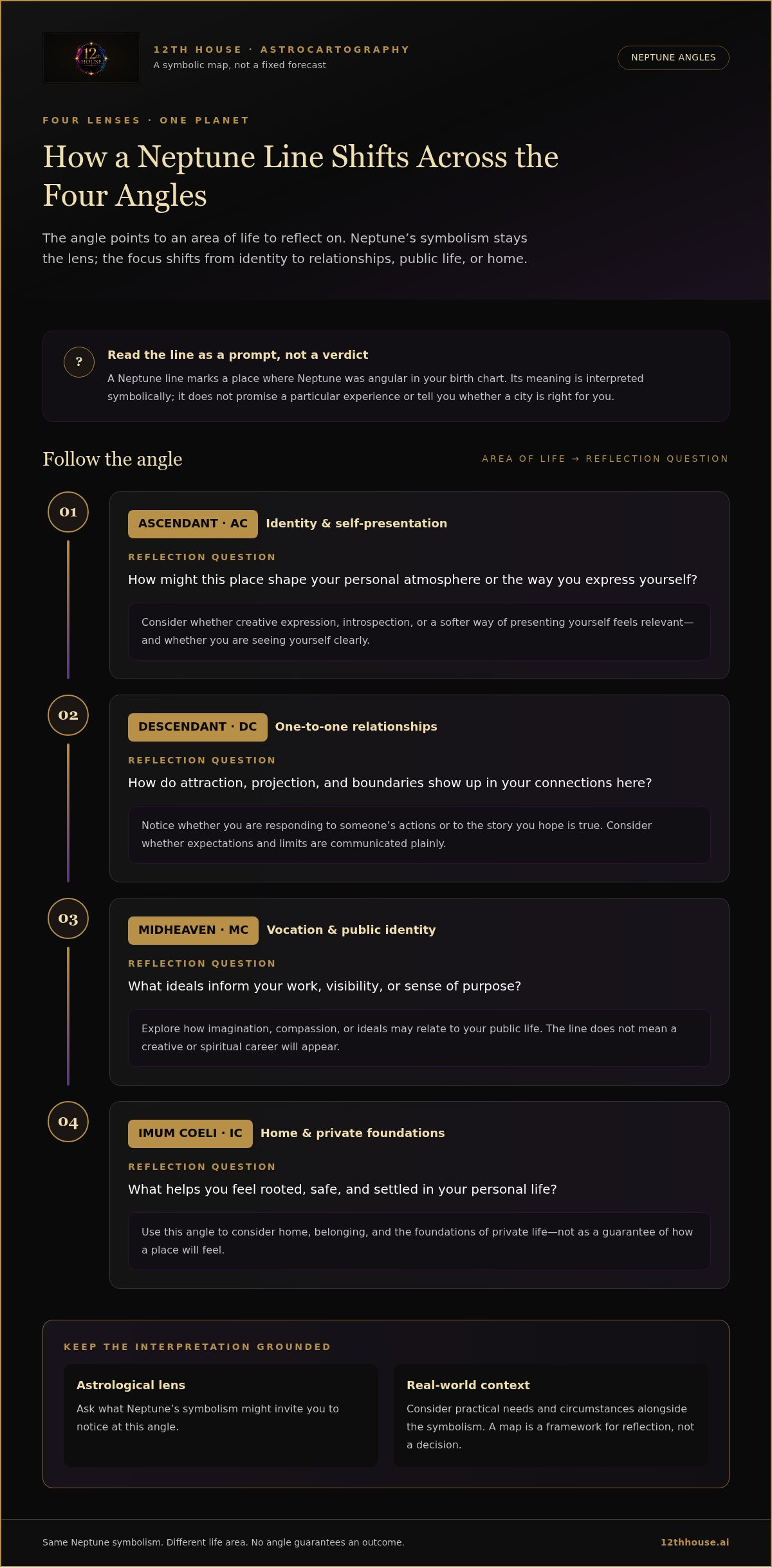Click the 'One-to-one relationships' heading
This screenshot has width=772, height=1568.
[x=356, y=727]
